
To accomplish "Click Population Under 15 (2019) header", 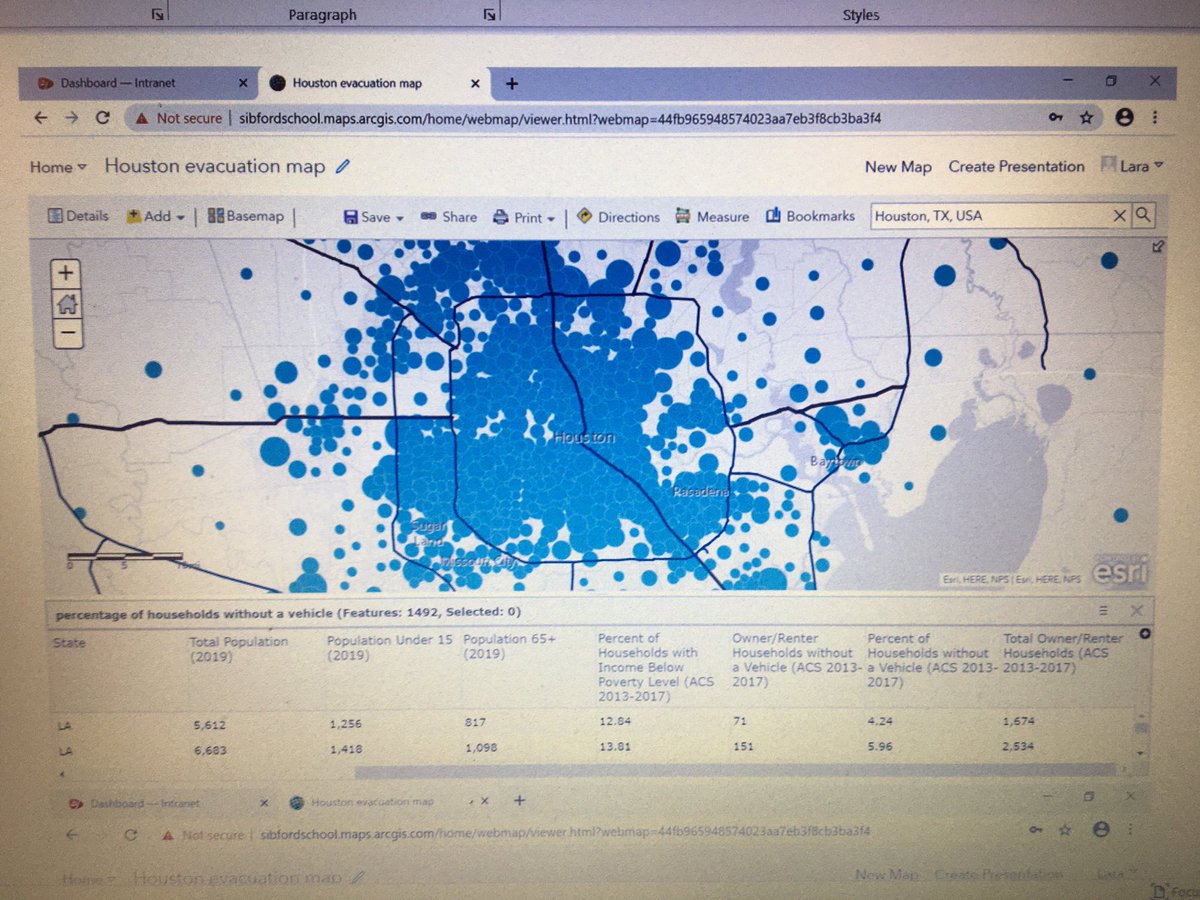I will [x=392, y=647].
